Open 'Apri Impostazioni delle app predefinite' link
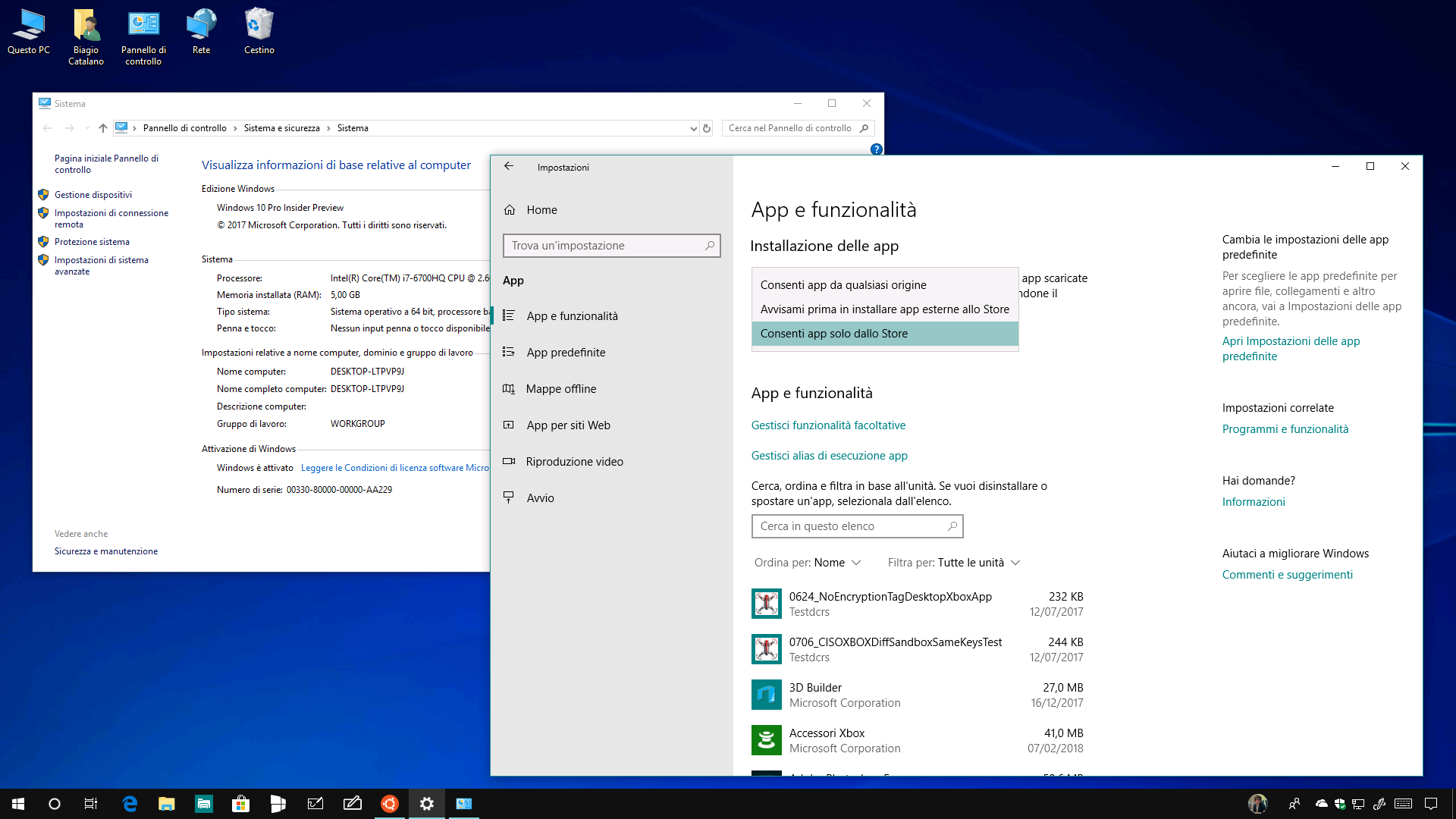 pyautogui.click(x=1291, y=349)
